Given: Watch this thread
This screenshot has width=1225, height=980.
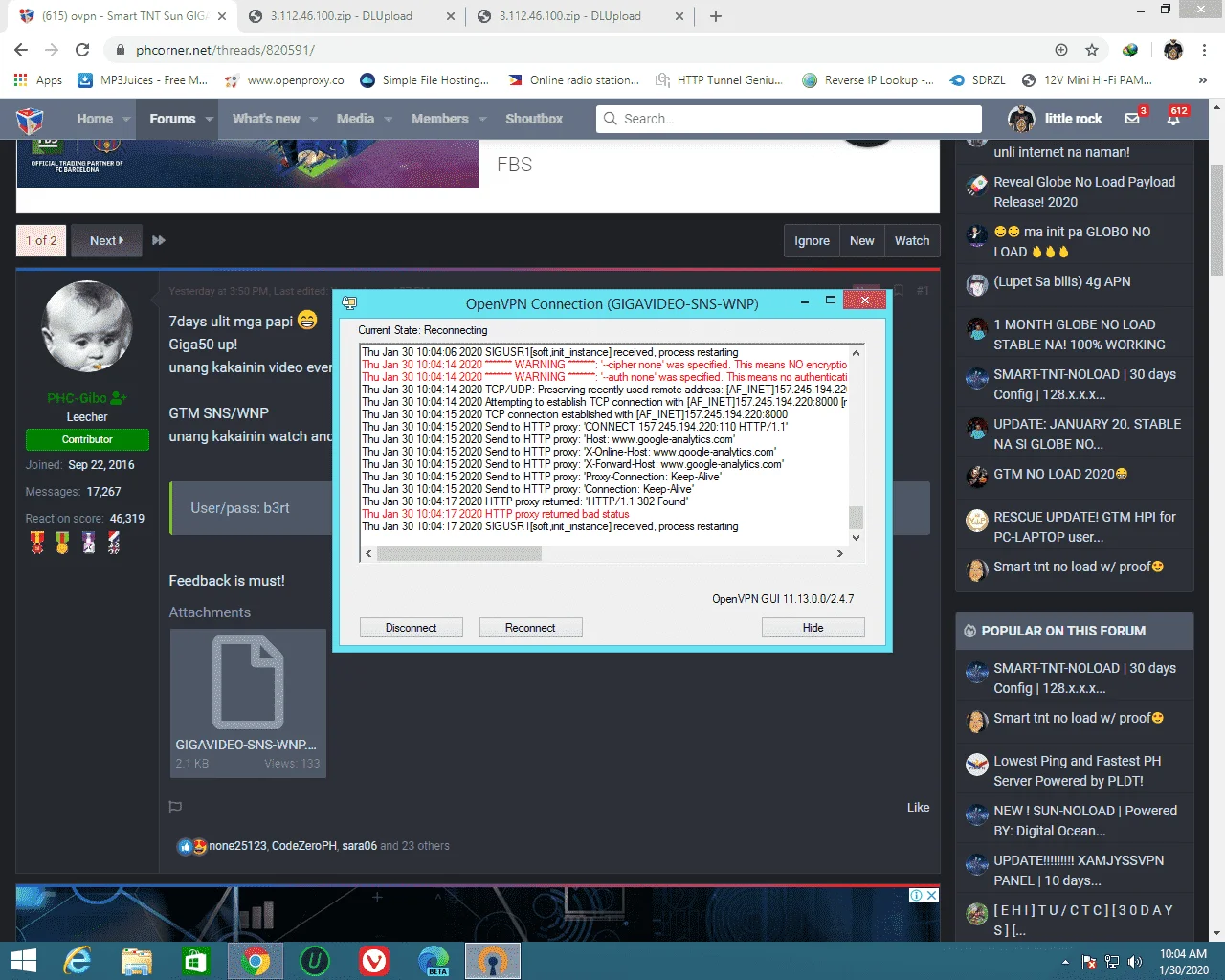Looking at the screenshot, I should point(912,240).
